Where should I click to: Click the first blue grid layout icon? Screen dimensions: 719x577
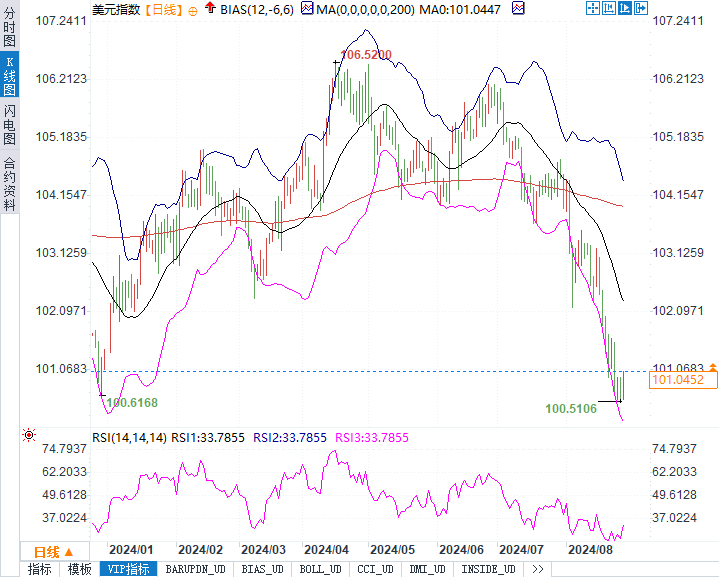[x=592, y=8]
